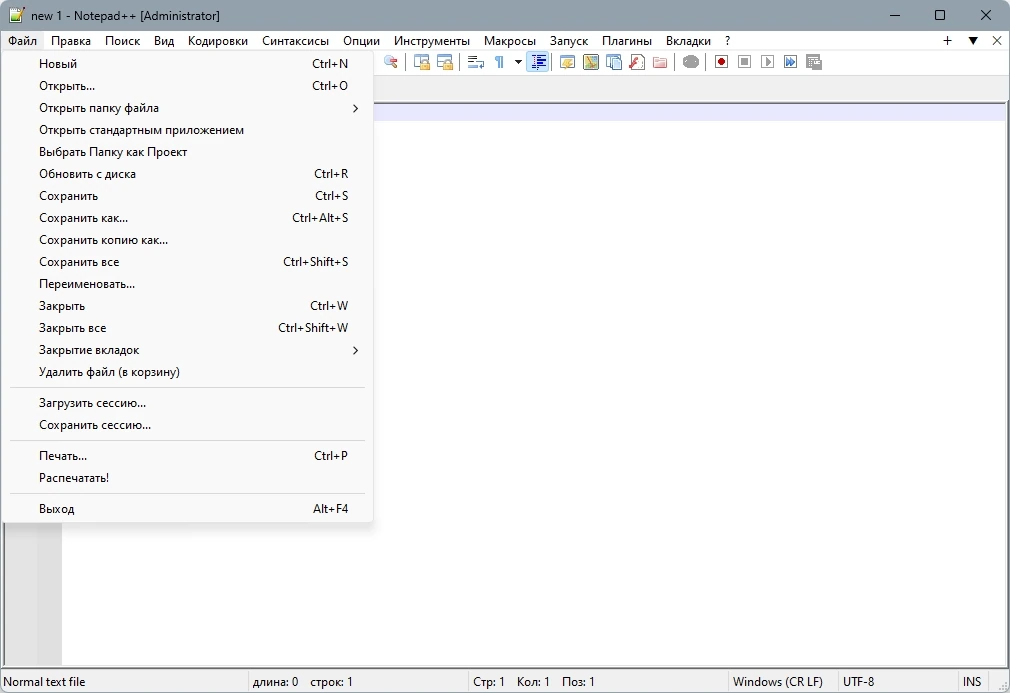Click run macro multiple times icon
Image resolution: width=1010 pixels, height=693 pixels.
(790, 62)
